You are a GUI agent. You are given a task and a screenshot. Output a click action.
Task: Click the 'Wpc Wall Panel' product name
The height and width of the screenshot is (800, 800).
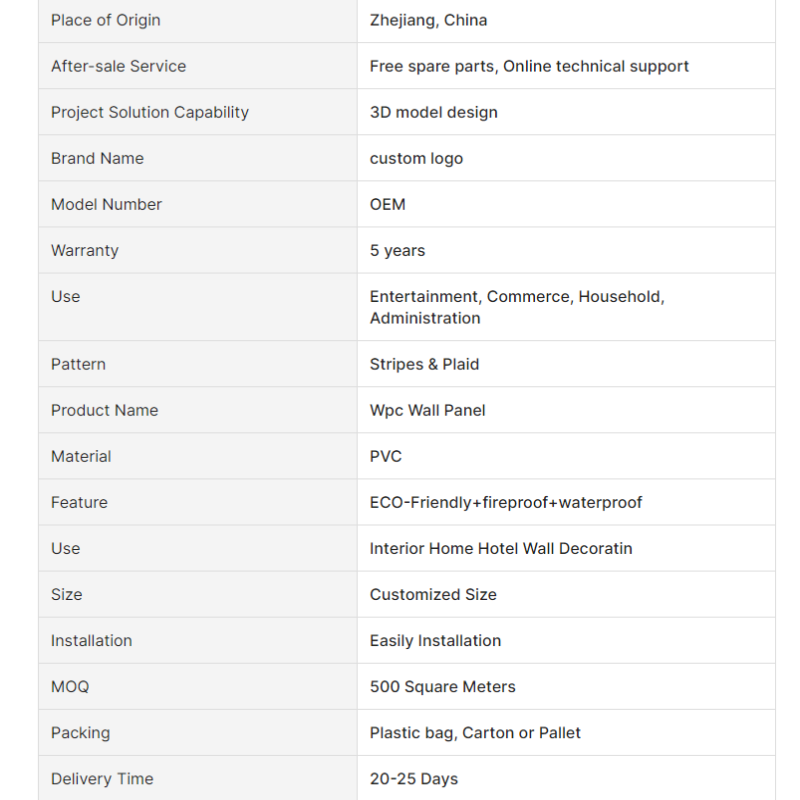(427, 410)
